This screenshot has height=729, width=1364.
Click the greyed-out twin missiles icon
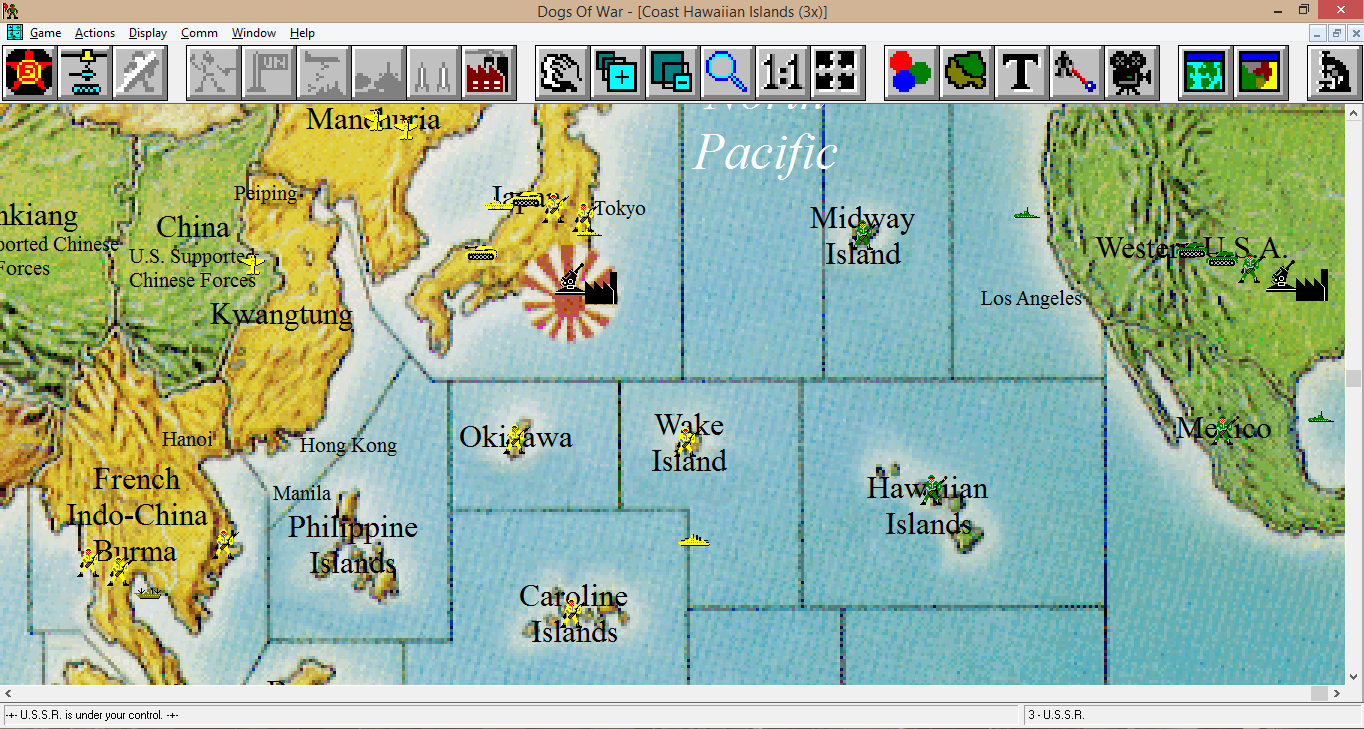[x=434, y=72]
